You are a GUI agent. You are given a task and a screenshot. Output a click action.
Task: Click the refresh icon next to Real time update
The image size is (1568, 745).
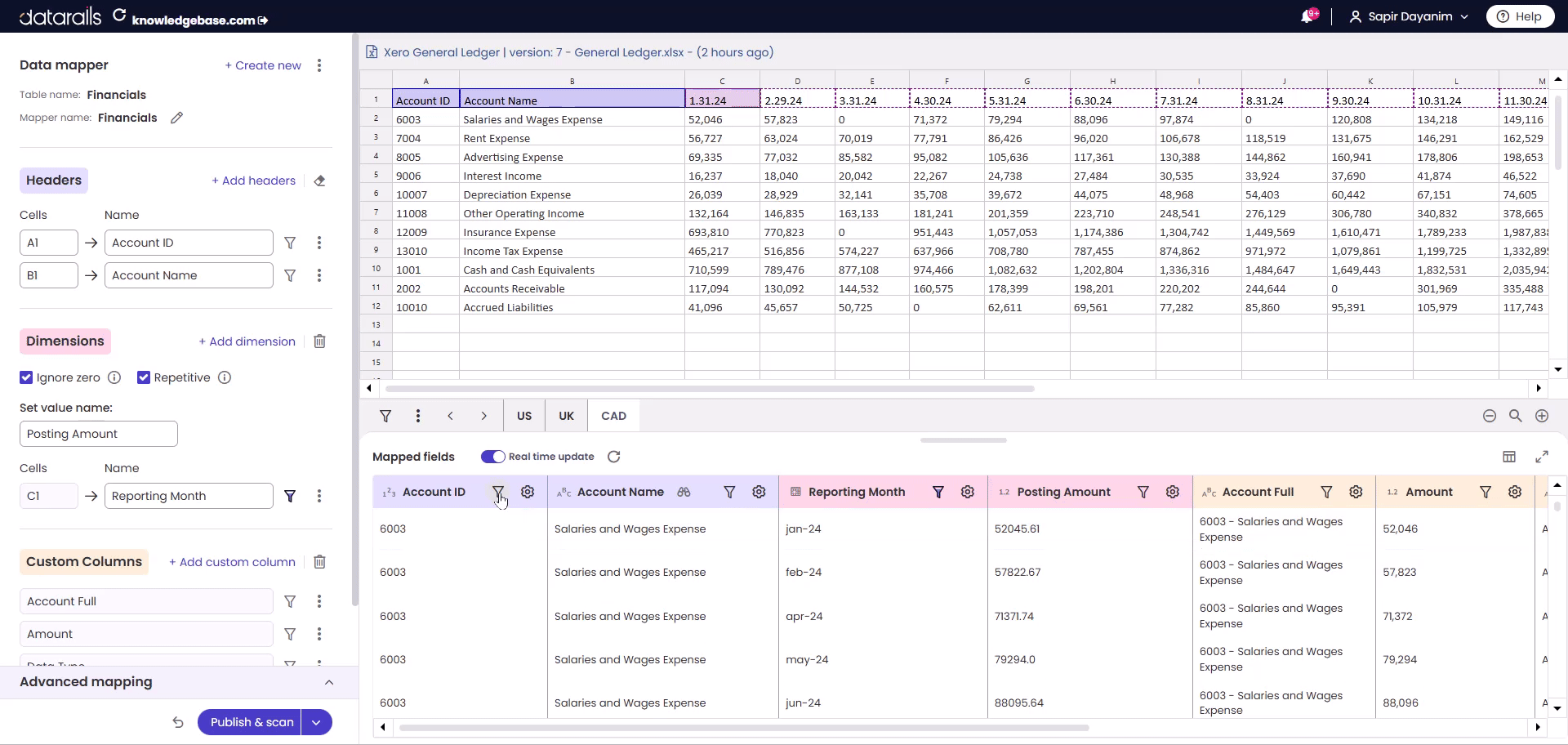pyautogui.click(x=614, y=457)
